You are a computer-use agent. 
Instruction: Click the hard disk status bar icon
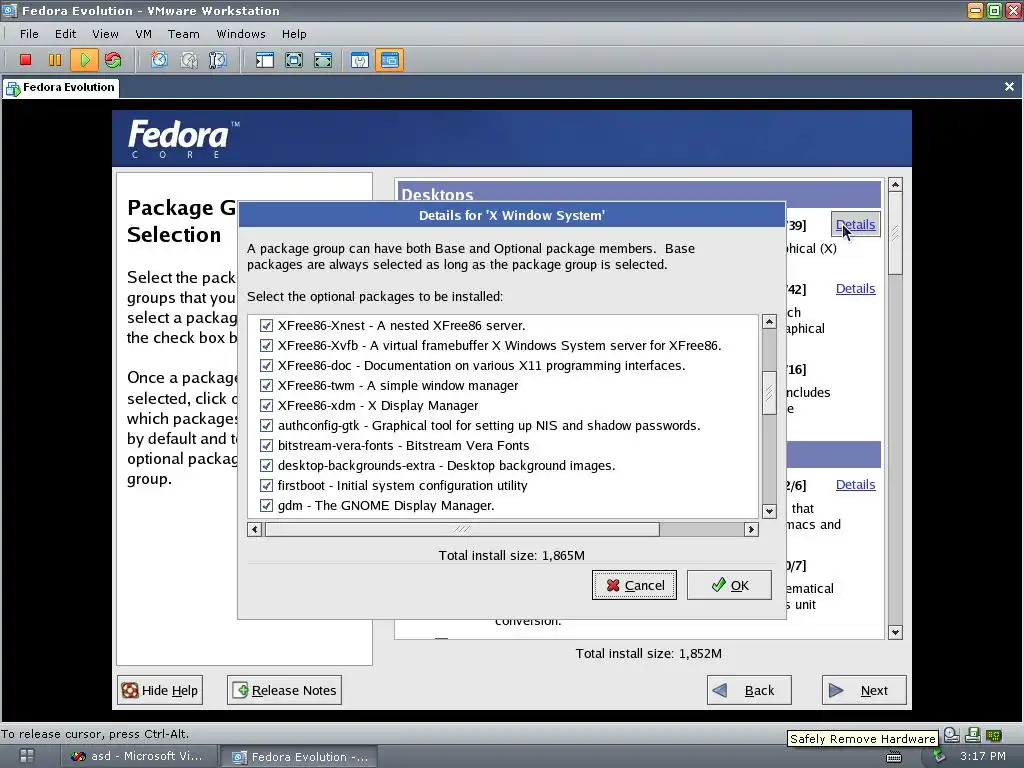click(952, 735)
